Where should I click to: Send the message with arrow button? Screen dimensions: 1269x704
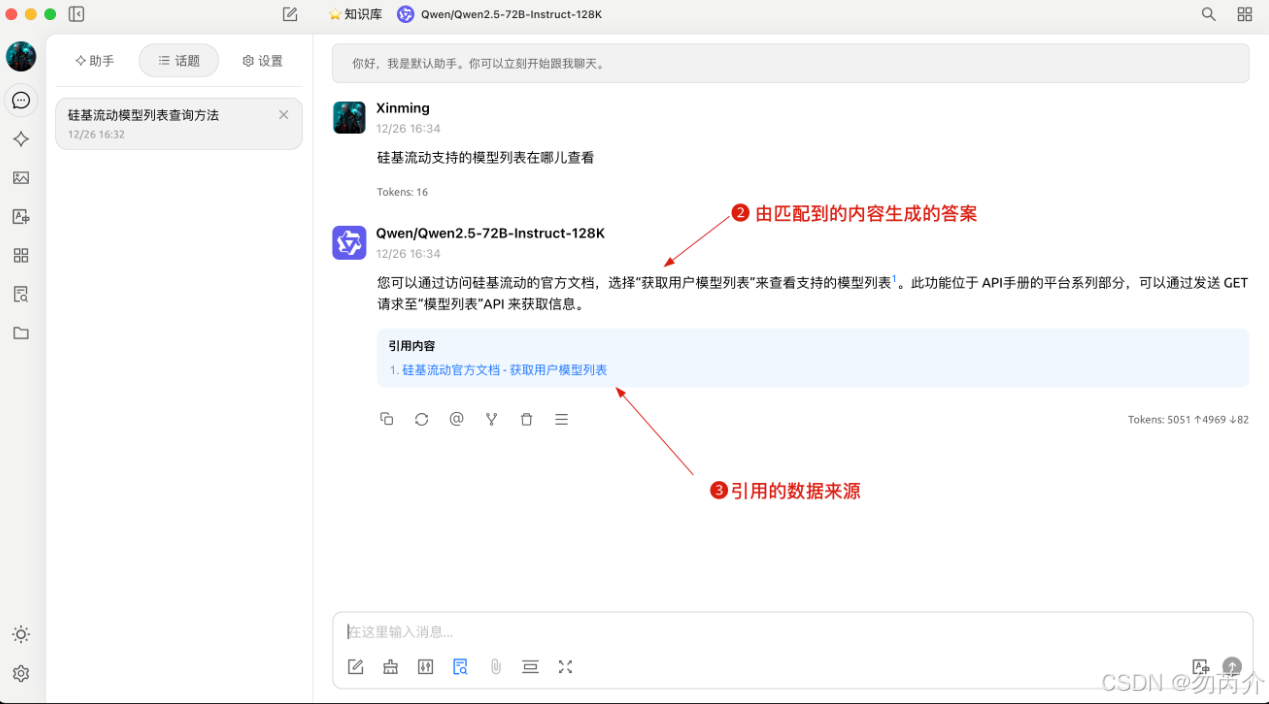[1233, 667]
